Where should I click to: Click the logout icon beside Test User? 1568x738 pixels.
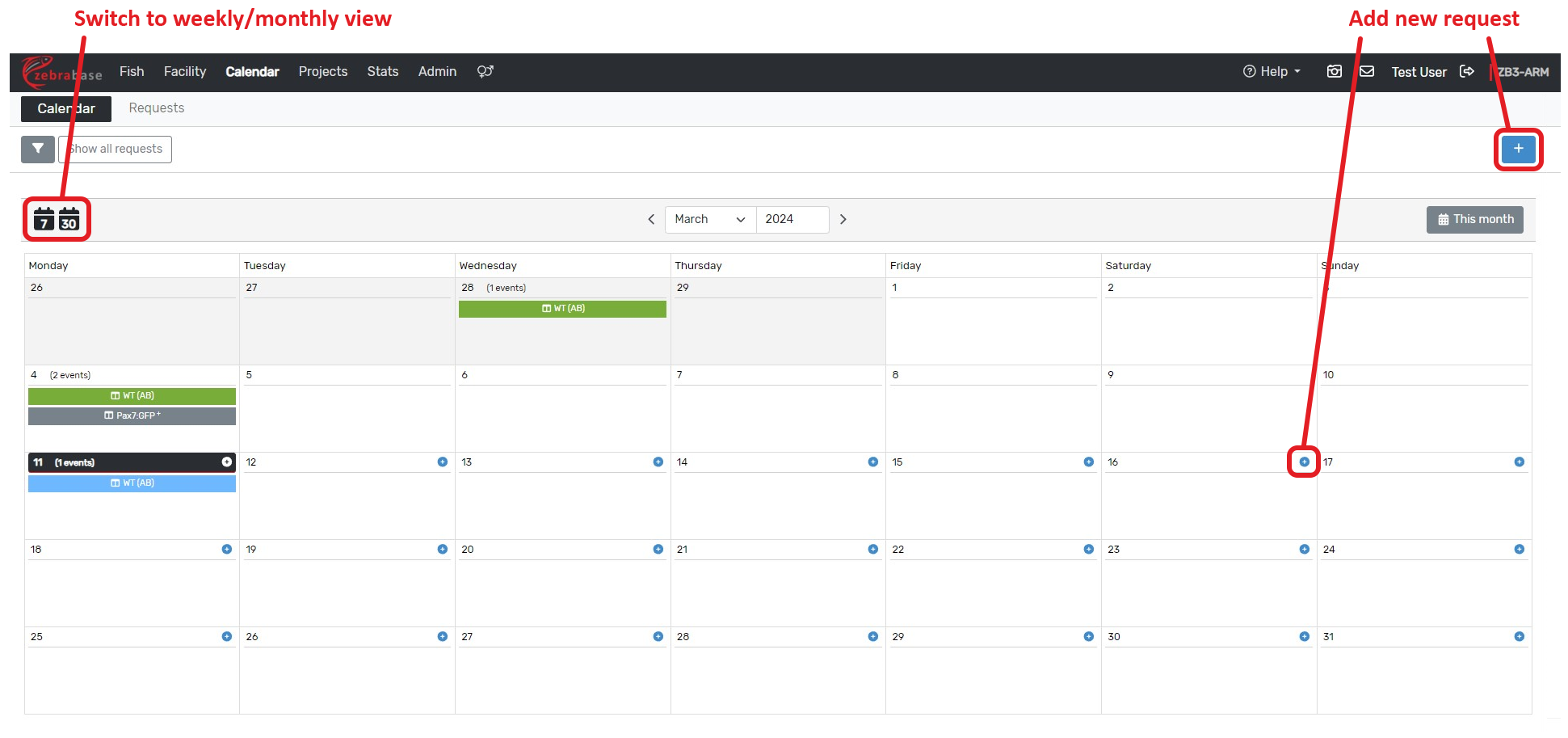pos(1467,72)
